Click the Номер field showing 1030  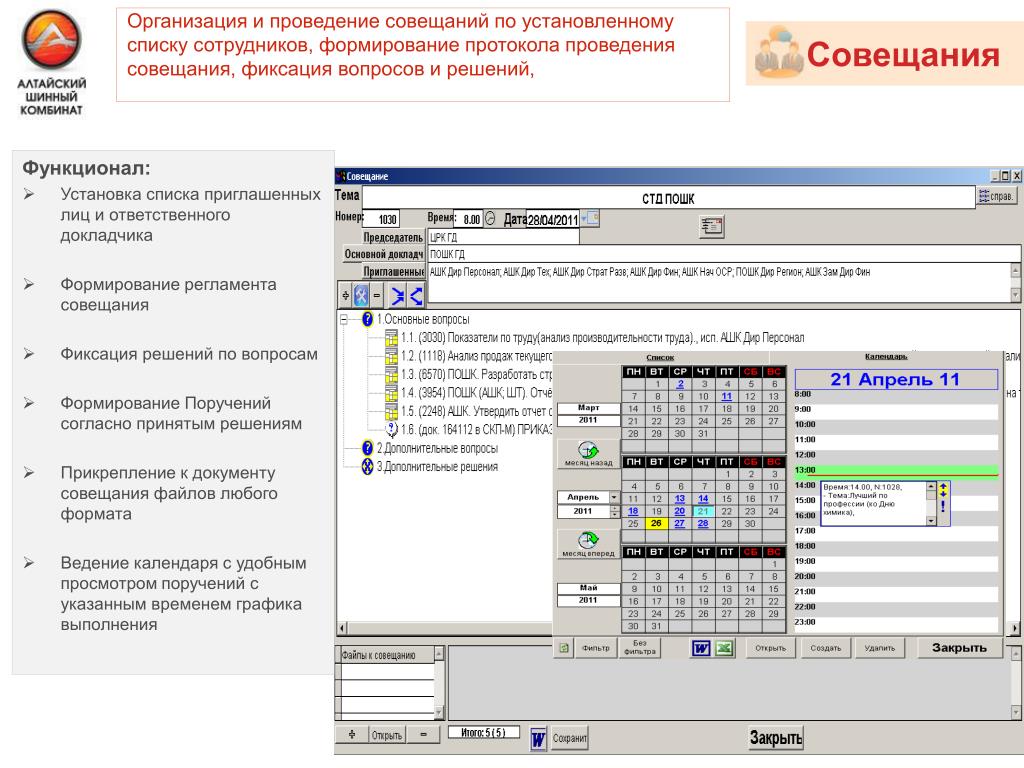pyautogui.click(x=381, y=219)
